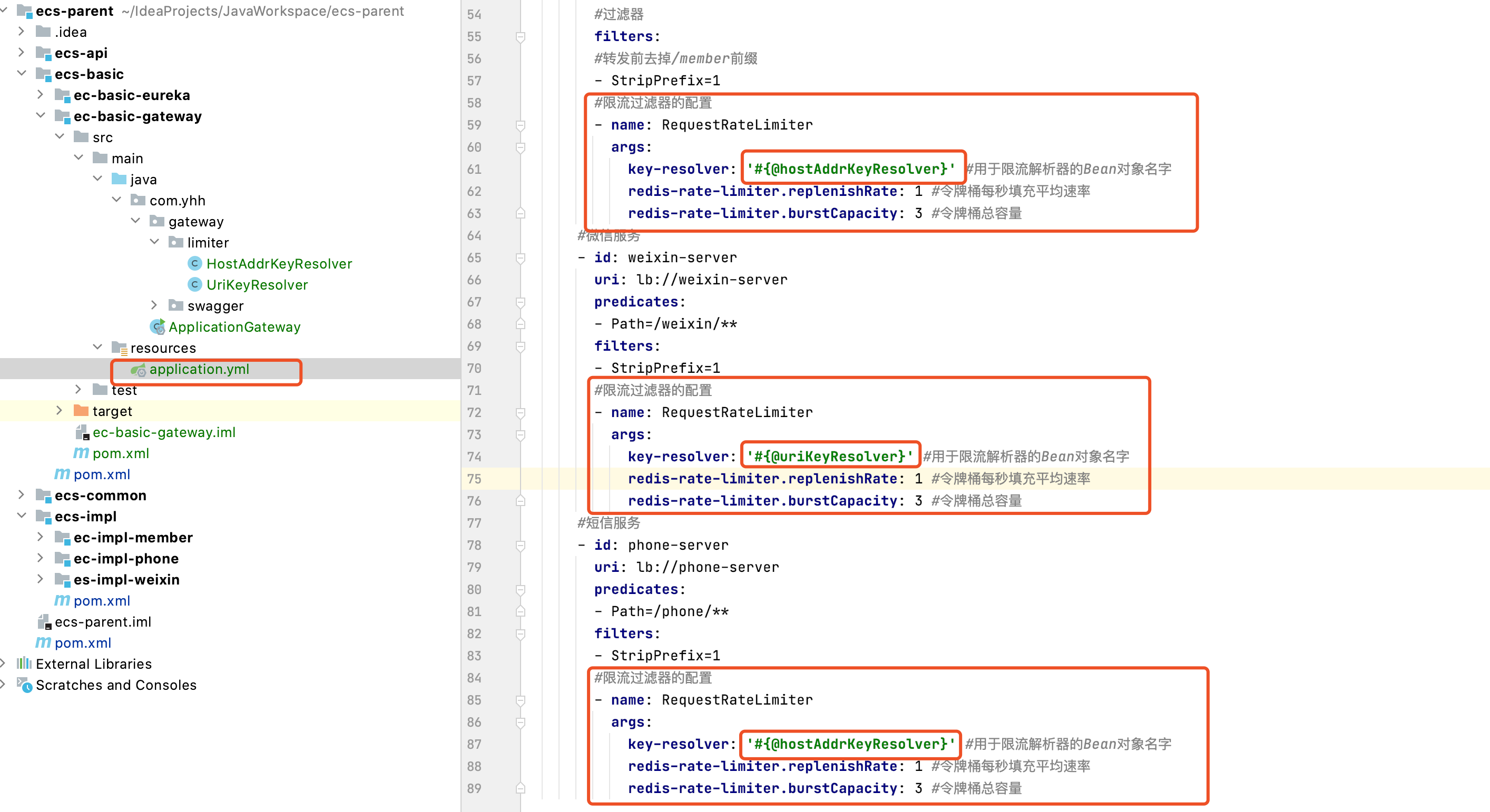Expand the ecs-common module

22,494
